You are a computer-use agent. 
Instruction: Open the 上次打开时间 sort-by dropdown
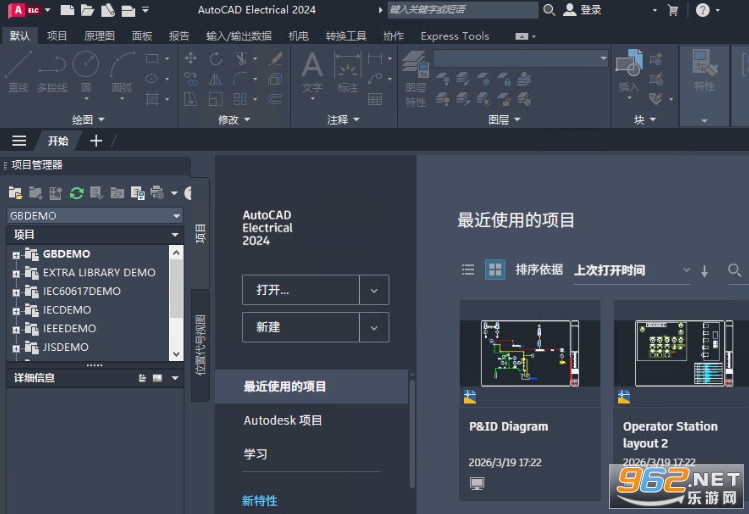(x=632, y=270)
